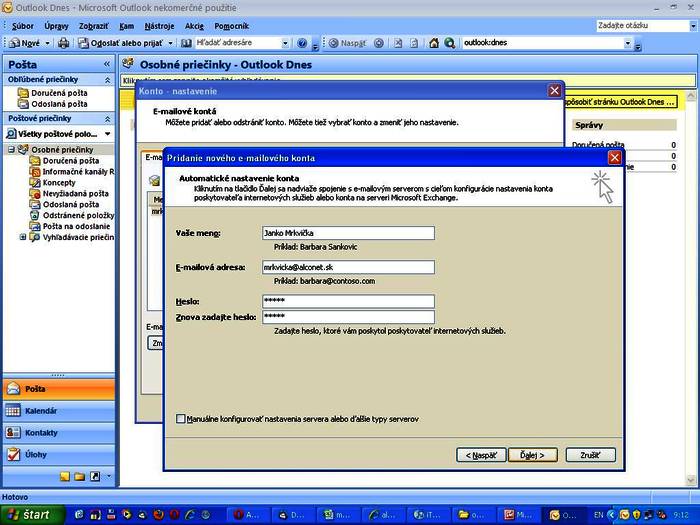The image size is (700, 525).
Task: Click EN language indicator in system tray
Action: click(x=599, y=515)
